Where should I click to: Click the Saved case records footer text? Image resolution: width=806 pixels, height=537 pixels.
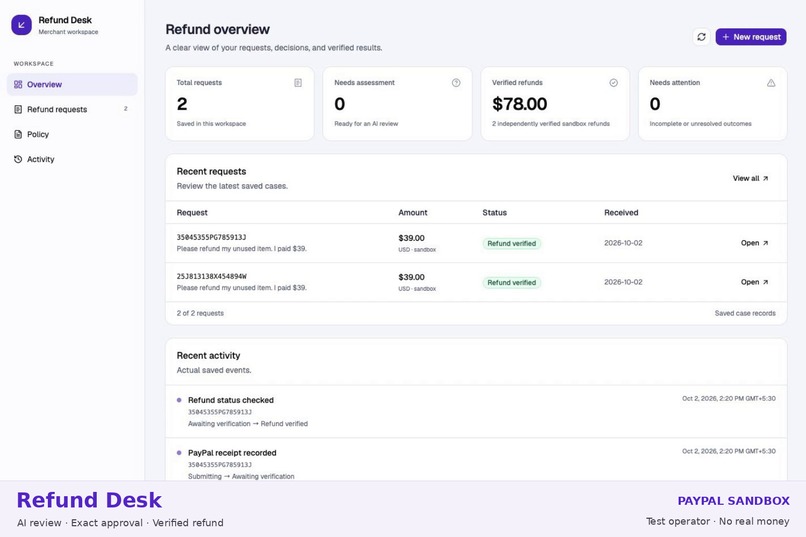pos(745,313)
